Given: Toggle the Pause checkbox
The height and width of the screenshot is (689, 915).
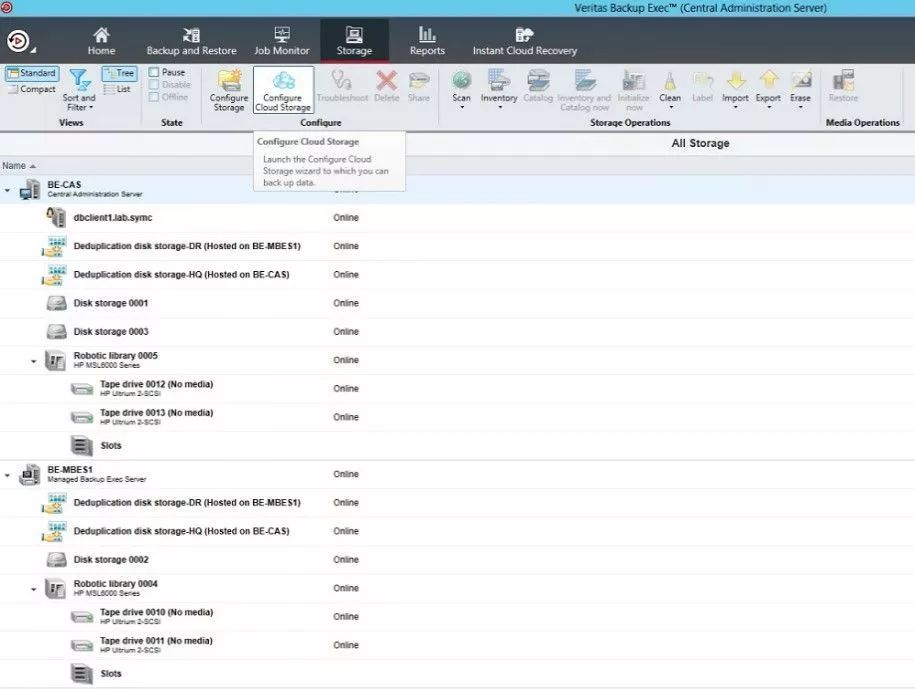Looking at the screenshot, I should tap(154, 72).
